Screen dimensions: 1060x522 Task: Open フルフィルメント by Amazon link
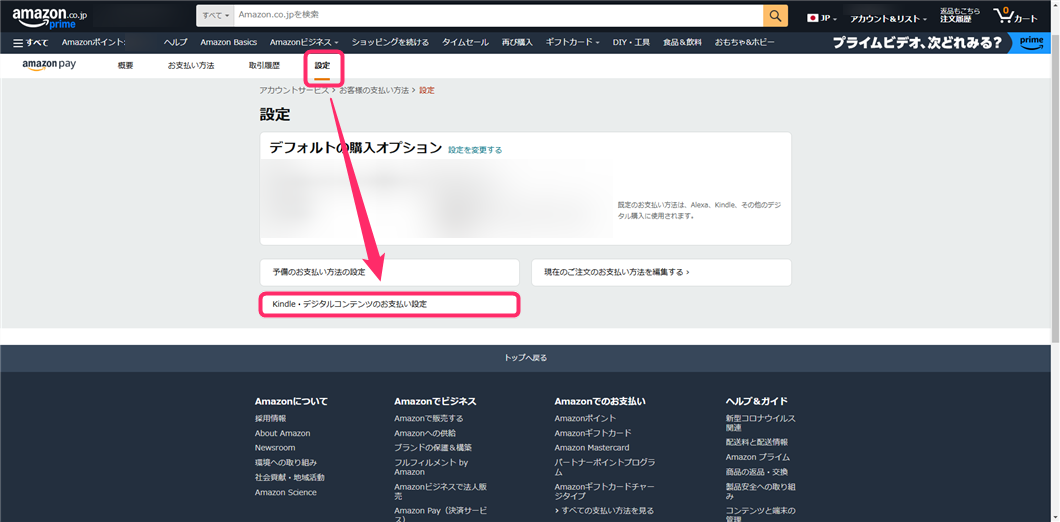[x=431, y=467]
